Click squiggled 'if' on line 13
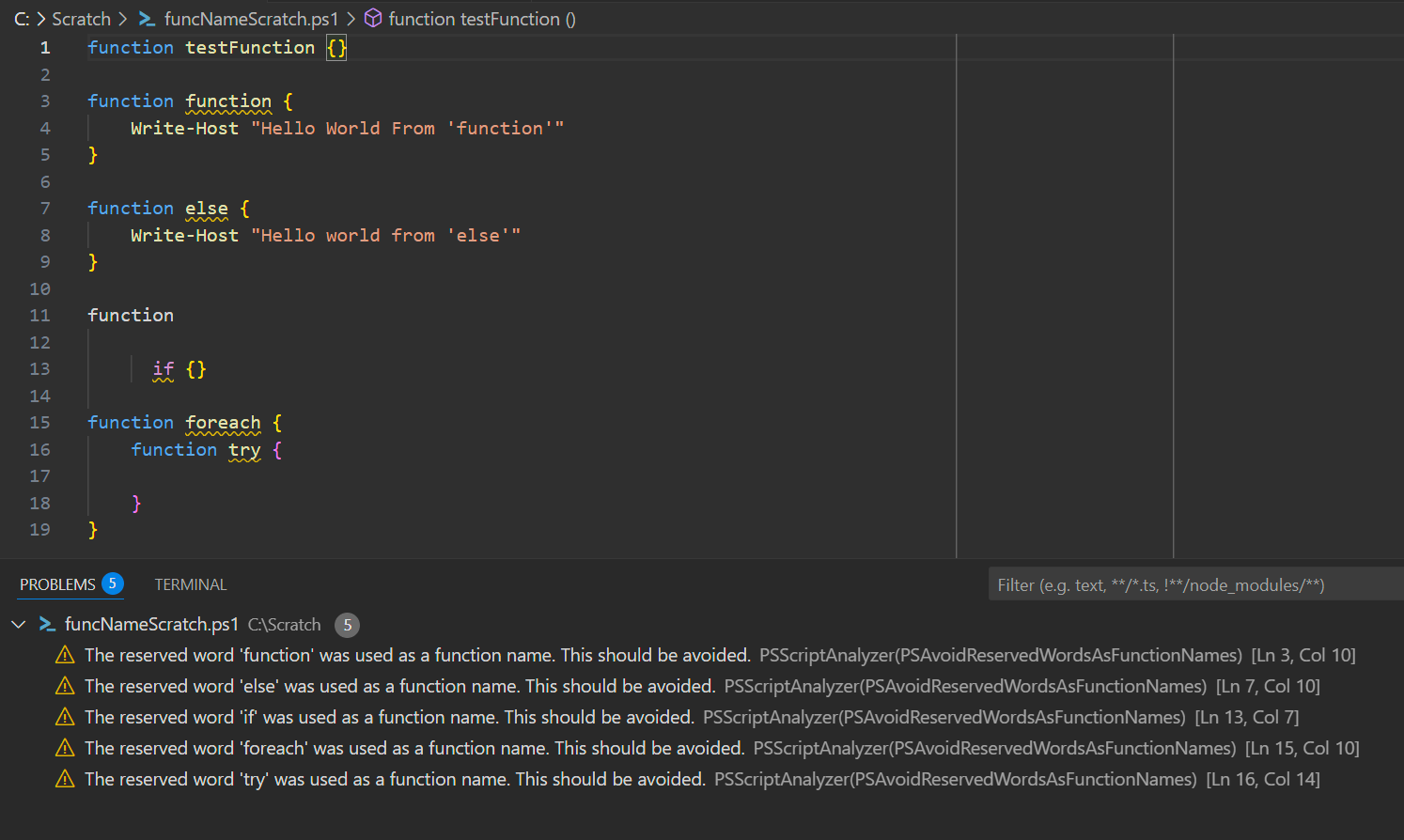This screenshot has height=840, width=1404. point(164,369)
